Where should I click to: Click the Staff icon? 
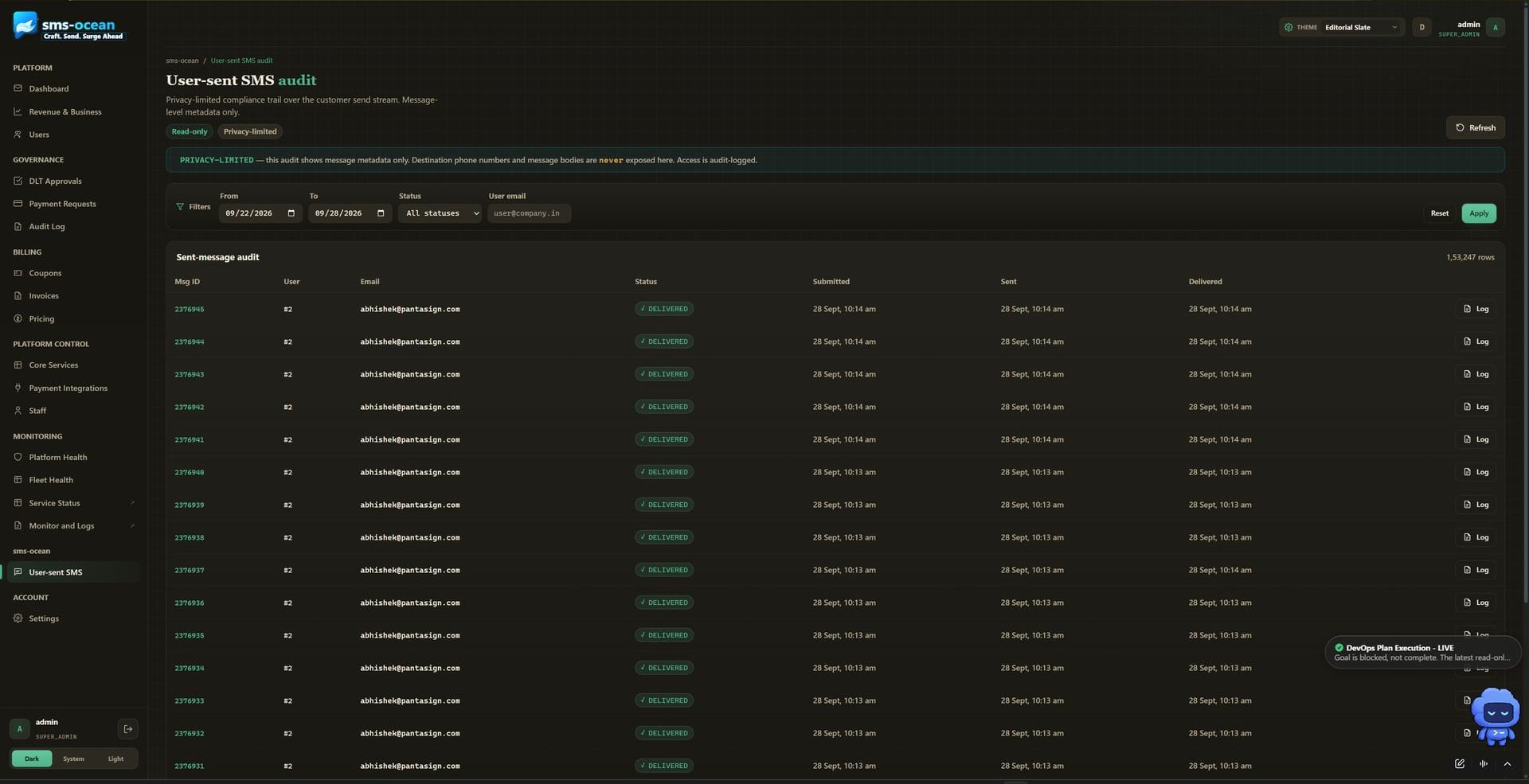point(18,410)
